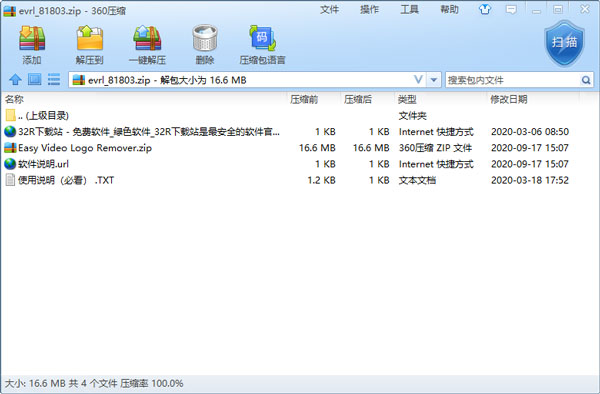Click the 文本文档 type cell
Image resolution: width=600 pixels, height=394 pixels.
click(x=417, y=180)
